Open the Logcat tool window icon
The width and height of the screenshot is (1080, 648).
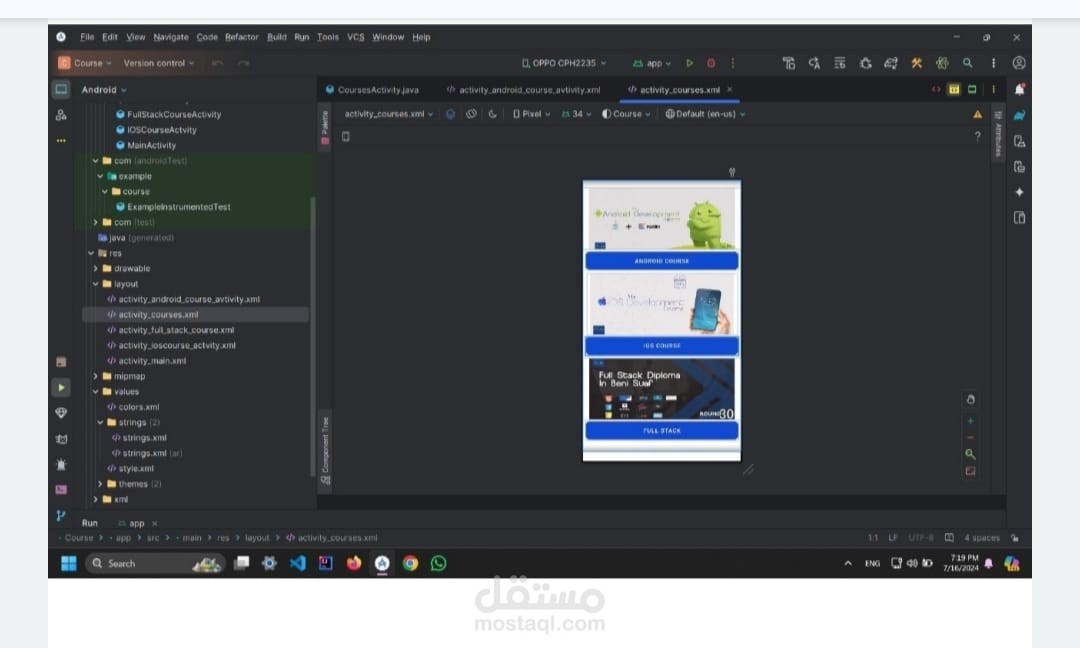61,439
